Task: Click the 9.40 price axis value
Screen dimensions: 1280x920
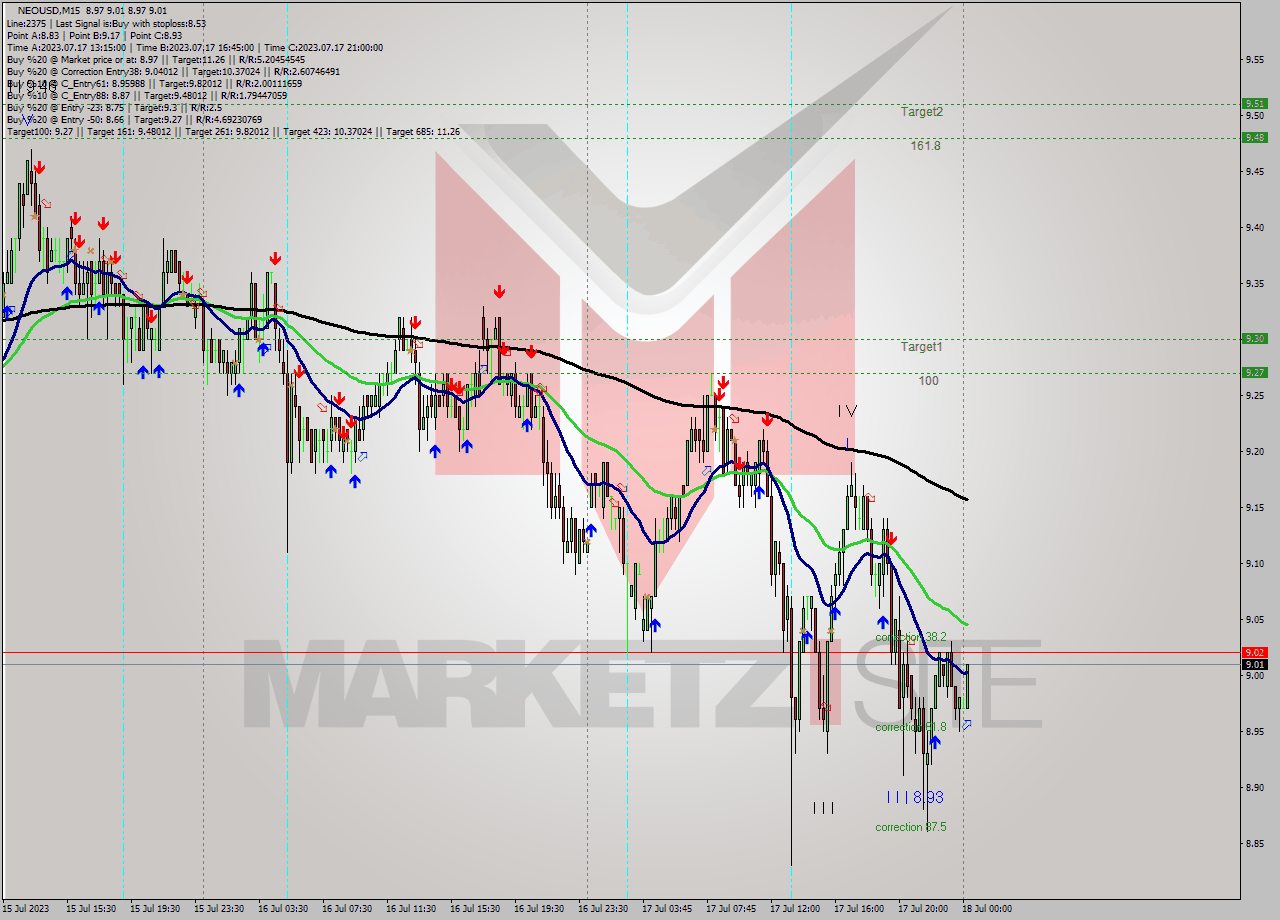Action: pyautogui.click(x=1255, y=227)
